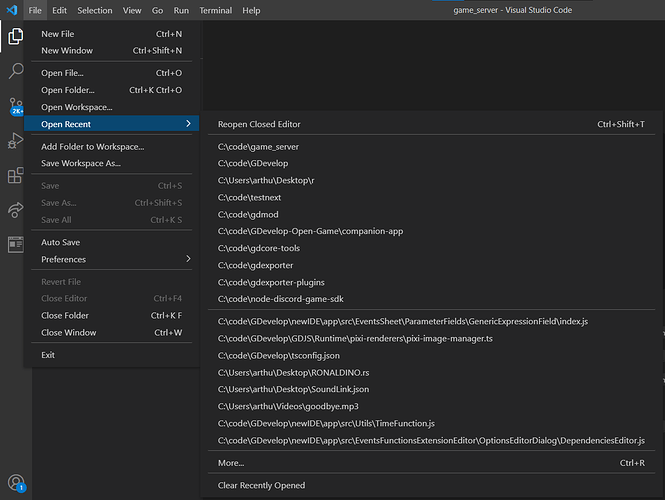The width and height of the screenshot is (665, 500).
Task: Open recent folder gdexporter-plugins
Action: [x=431, y=282]
